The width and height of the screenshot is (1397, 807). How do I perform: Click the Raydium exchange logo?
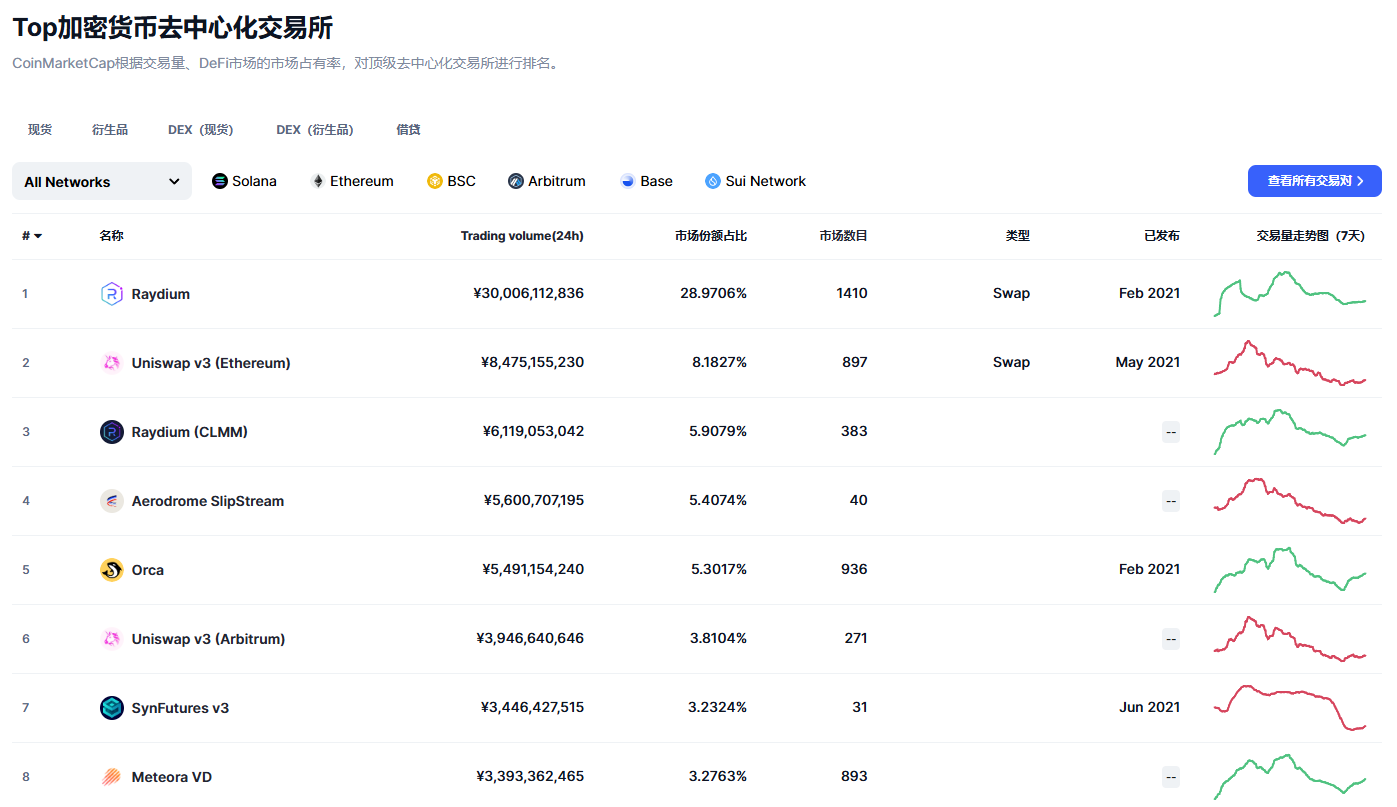point(111,293)
